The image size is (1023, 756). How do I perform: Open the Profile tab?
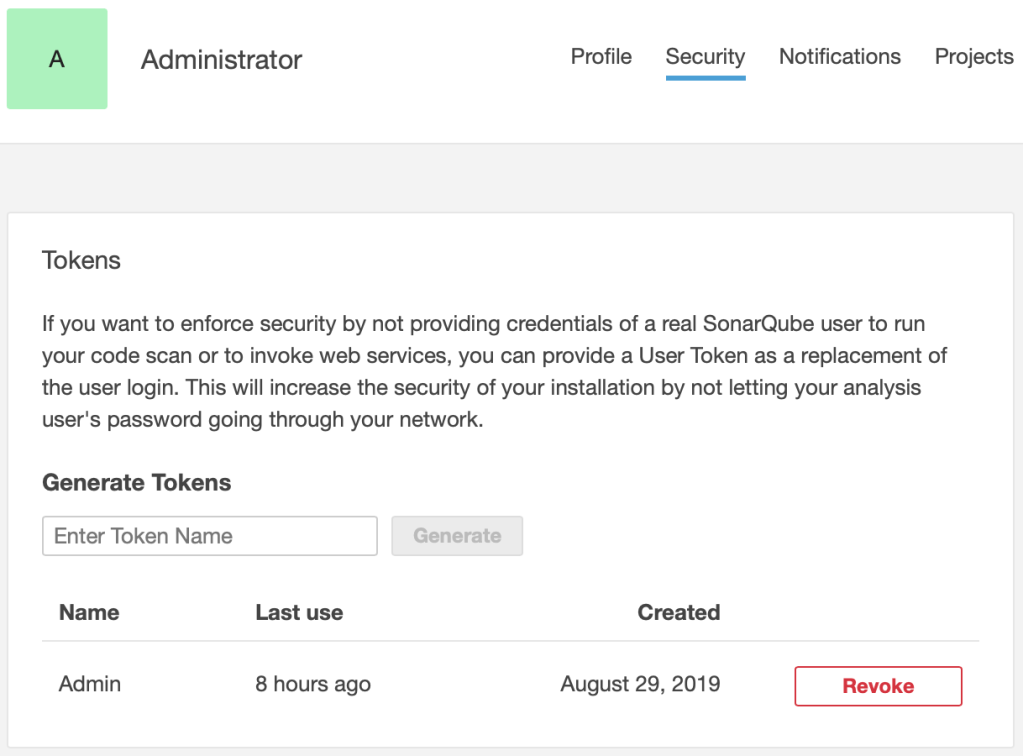coord(601,57)
